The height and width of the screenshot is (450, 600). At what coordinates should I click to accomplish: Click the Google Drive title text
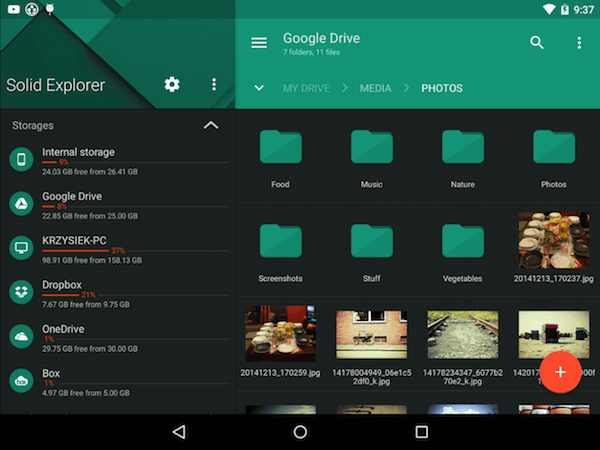[321, 38]
